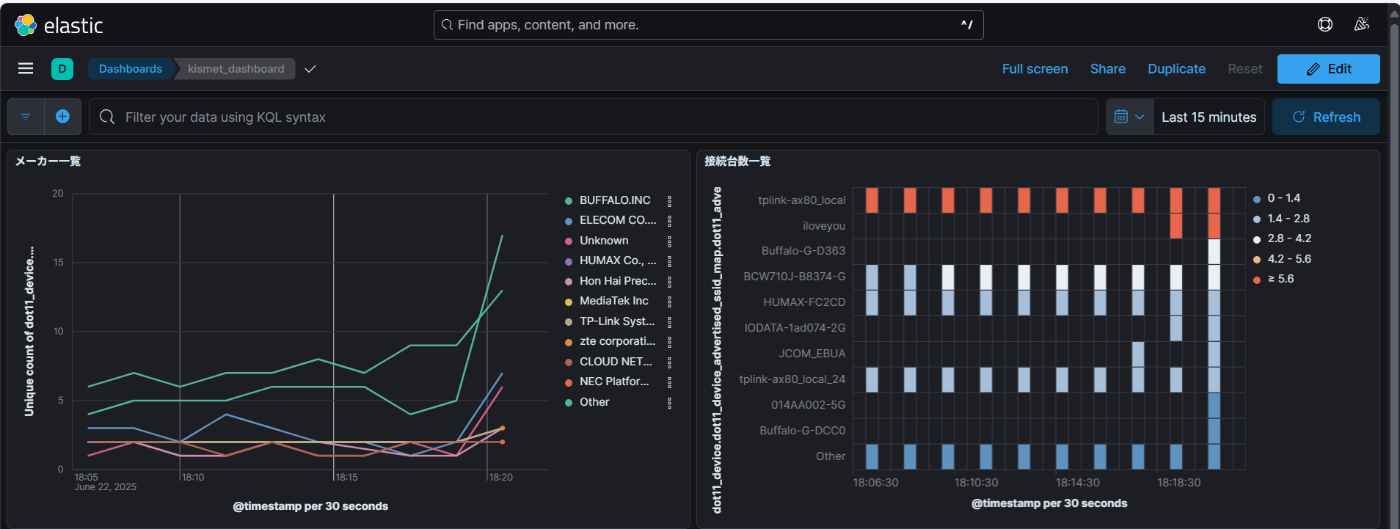Toggle BUFFALO.INC legend series

click(x=614, y=201)
